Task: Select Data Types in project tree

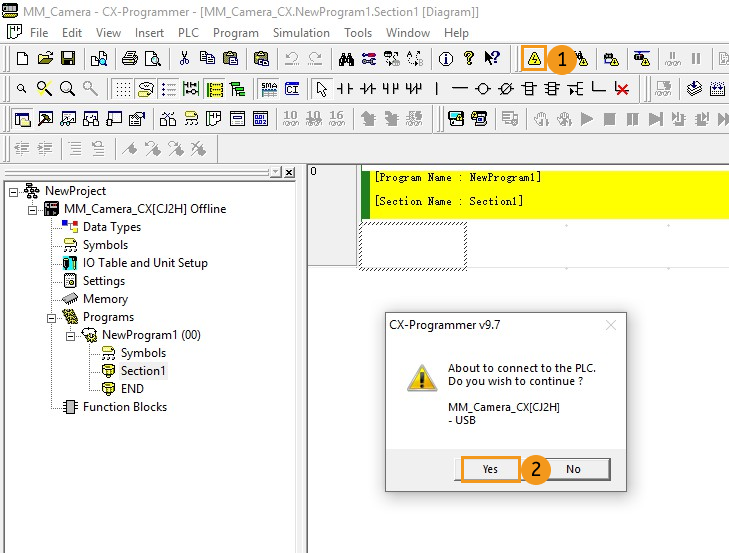Action: (112, 227)
